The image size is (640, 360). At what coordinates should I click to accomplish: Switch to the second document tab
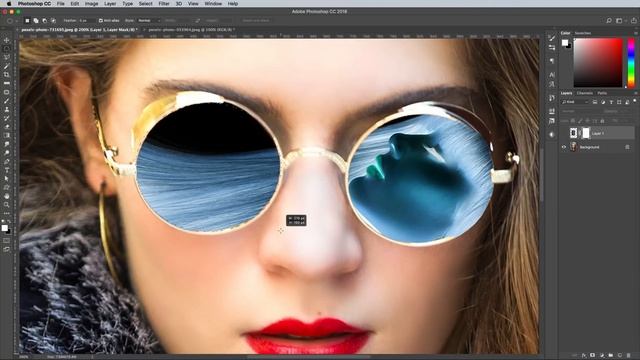click(190, 30)
